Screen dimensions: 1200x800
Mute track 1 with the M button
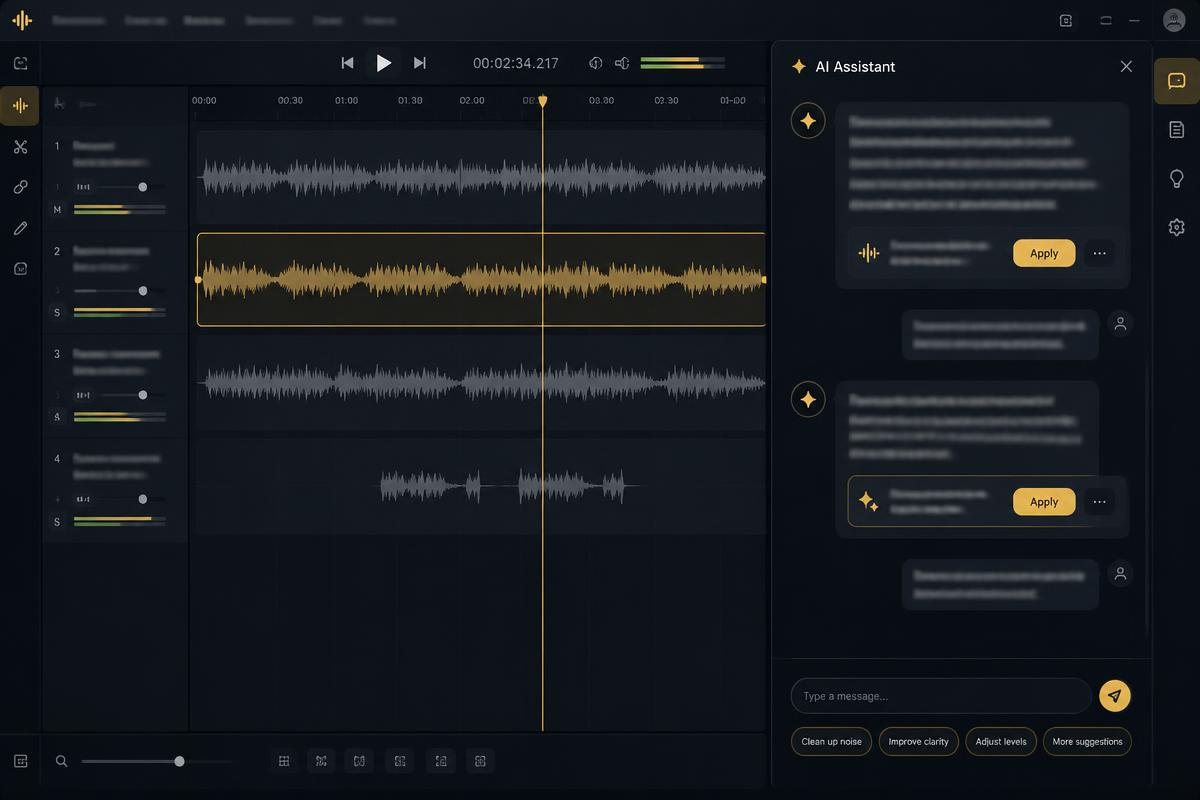pos(57,209)
